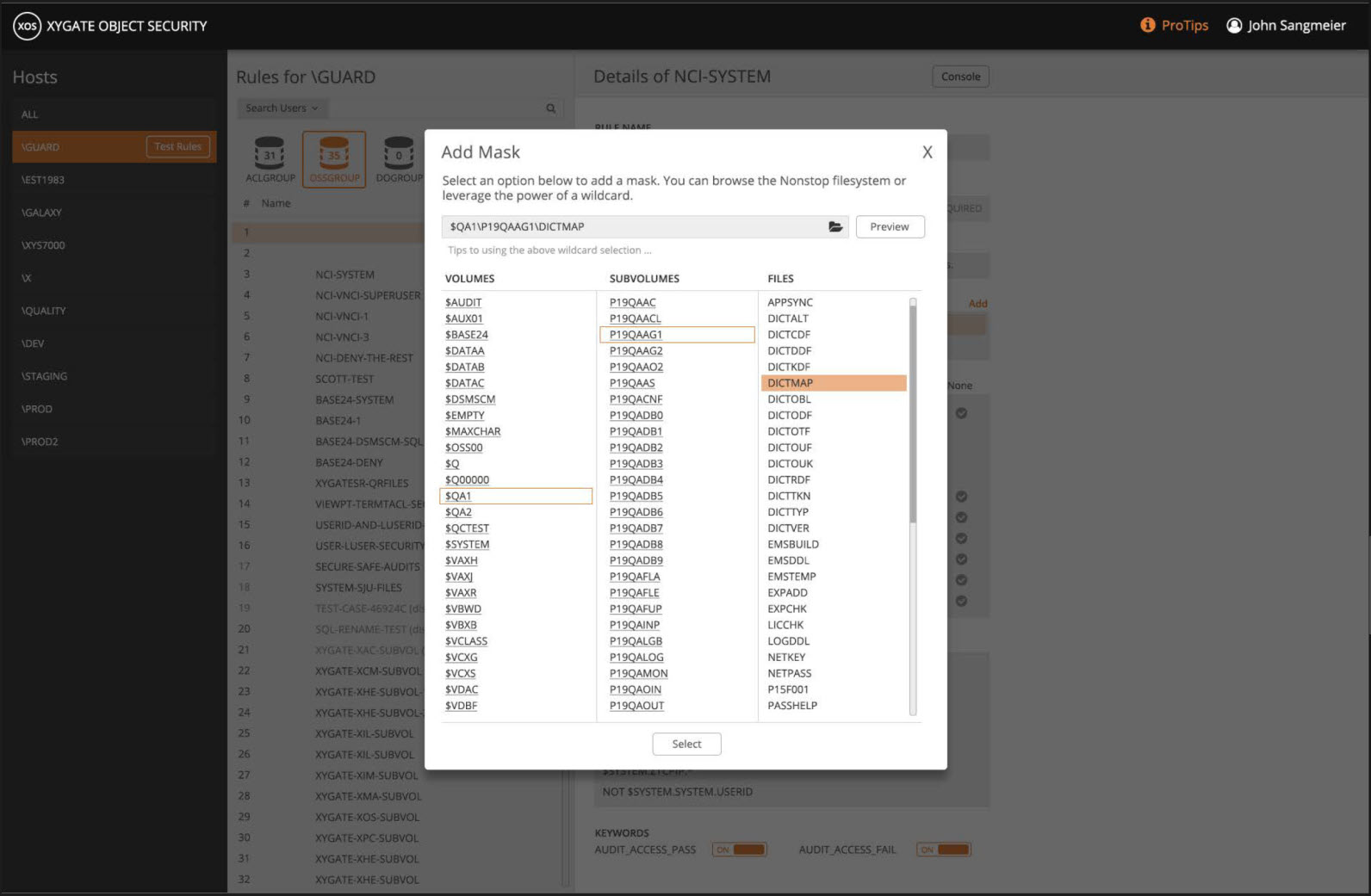Click the Preview button

click(x=890, y=226)
